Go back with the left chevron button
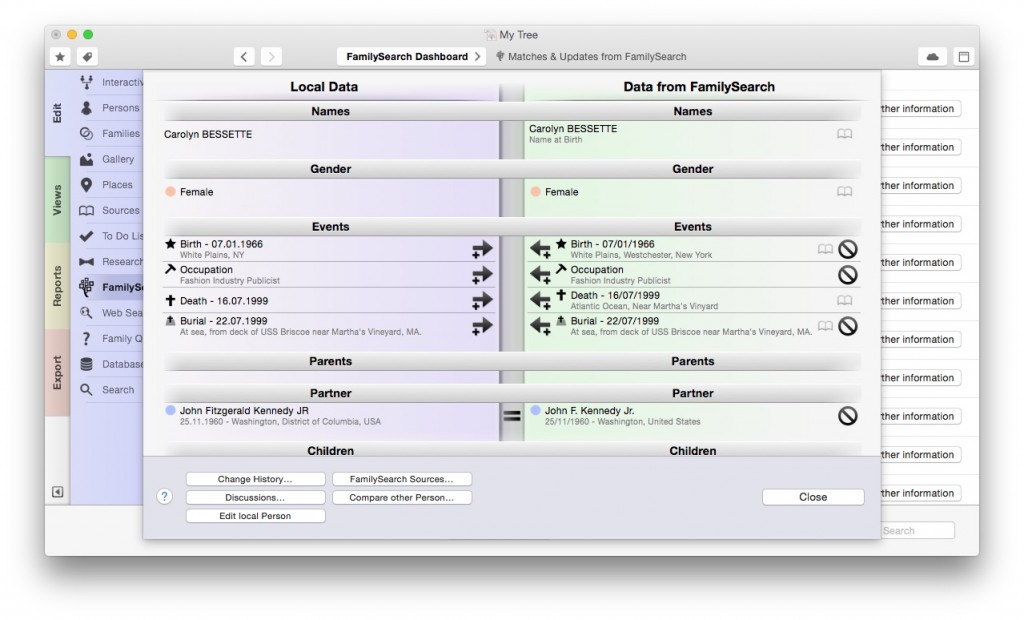Screen dimensions: 1024x620 244,57
